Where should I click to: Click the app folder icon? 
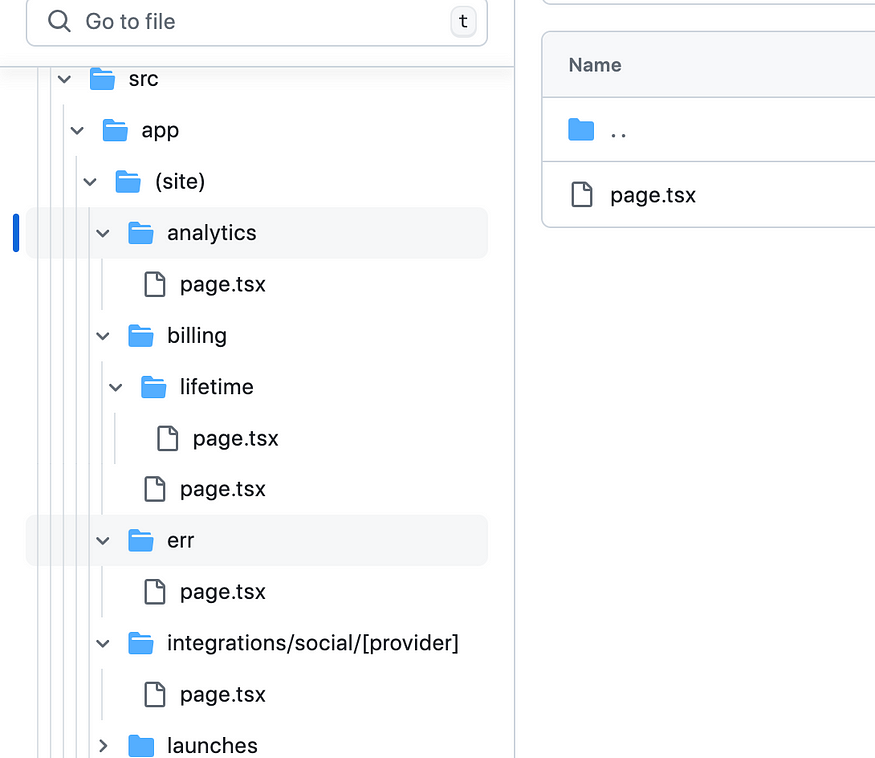116,131
